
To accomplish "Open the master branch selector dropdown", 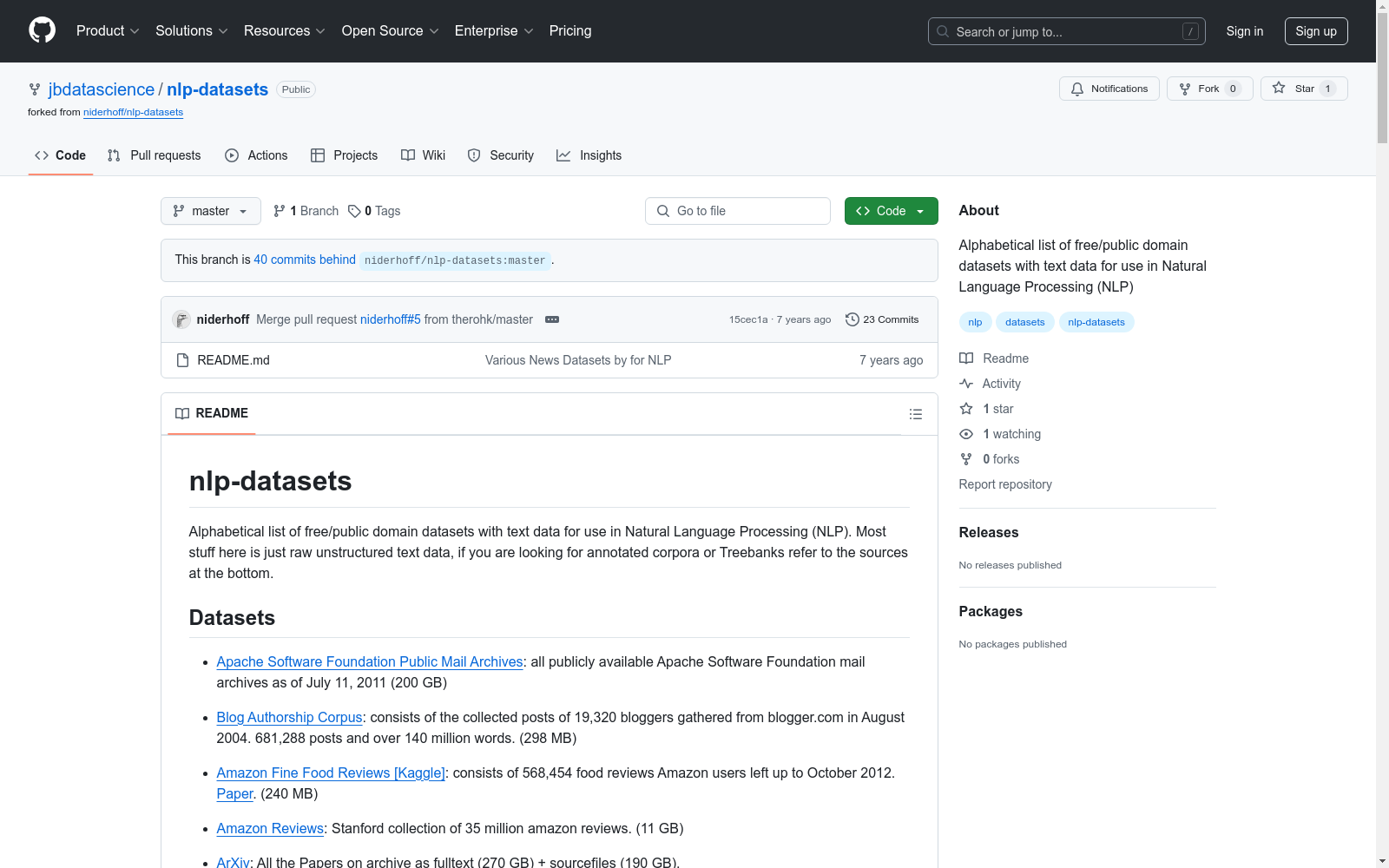I will click(211, 211).
